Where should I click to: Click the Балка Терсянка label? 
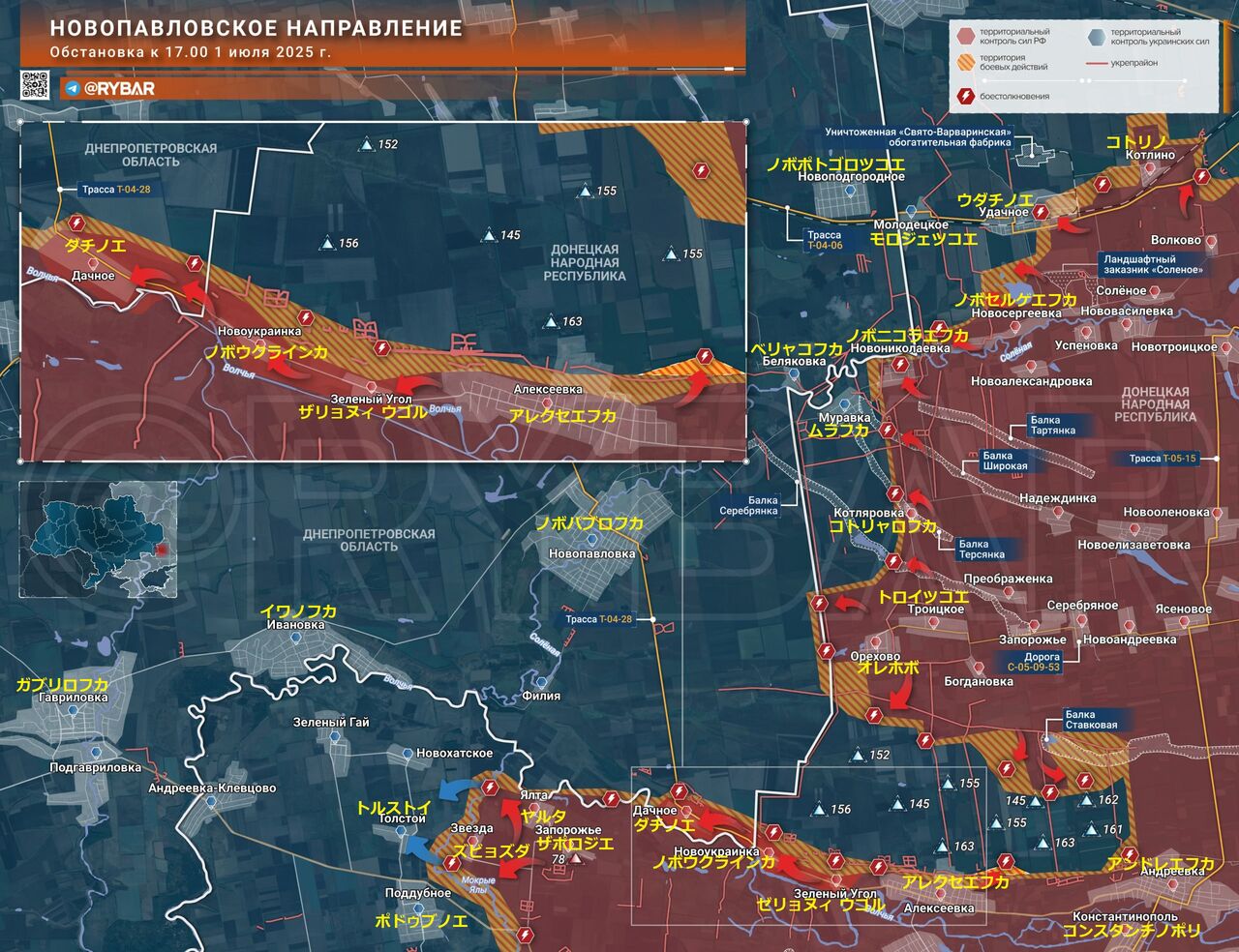[982, 550]
